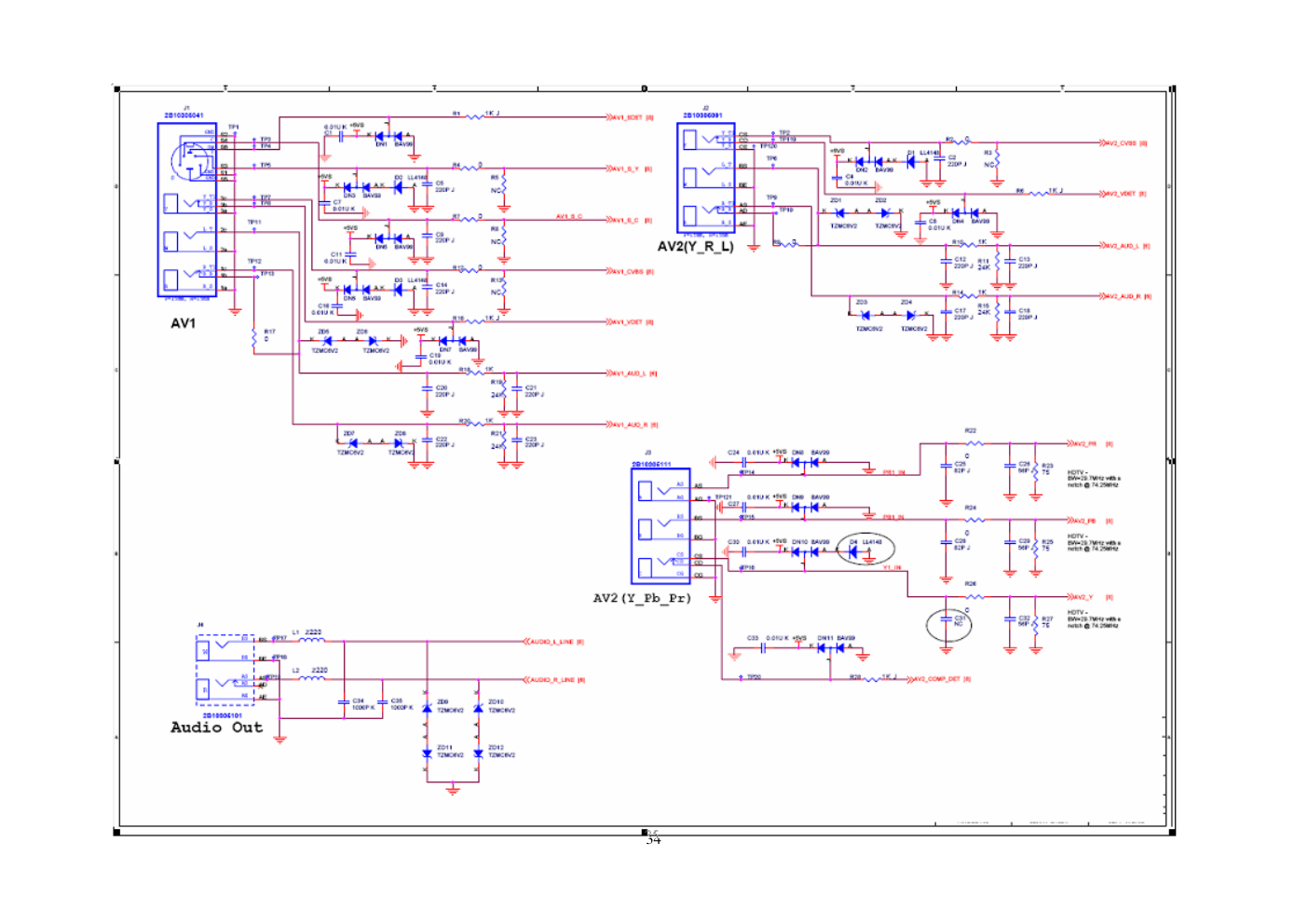The width and height of the screenshot is (1308, 924).
Task: Click the ZD3 zener diode label
Action: [x=862, y=302]
